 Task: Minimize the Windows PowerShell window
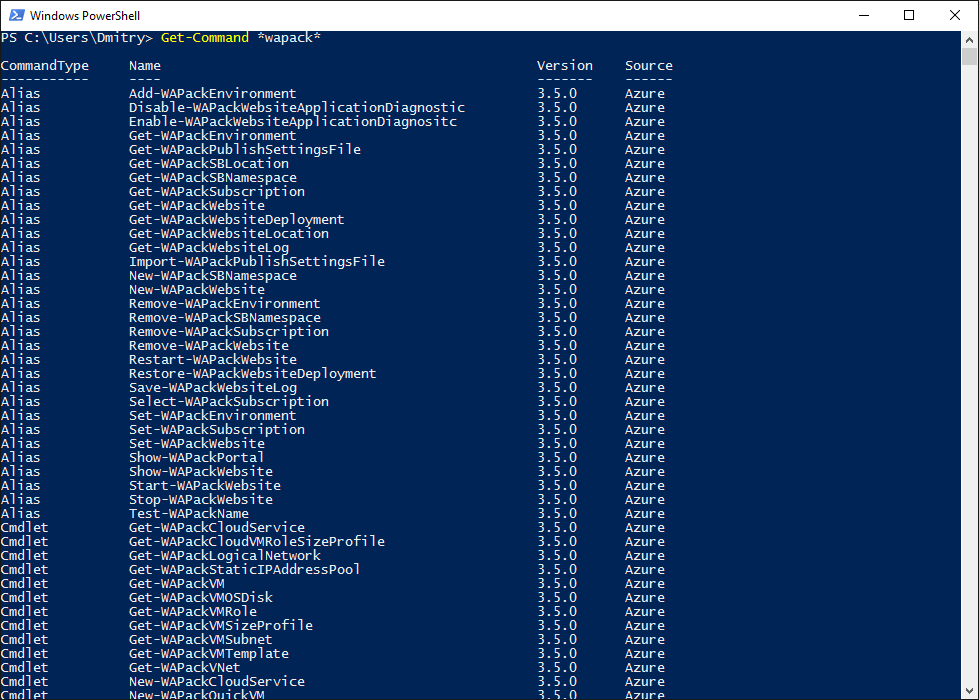pyautogui.click(x=863, y=15)
